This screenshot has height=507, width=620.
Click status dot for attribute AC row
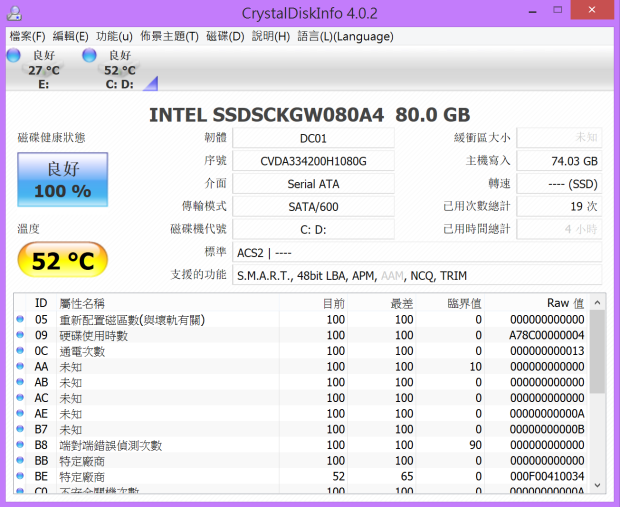point(20,397)
